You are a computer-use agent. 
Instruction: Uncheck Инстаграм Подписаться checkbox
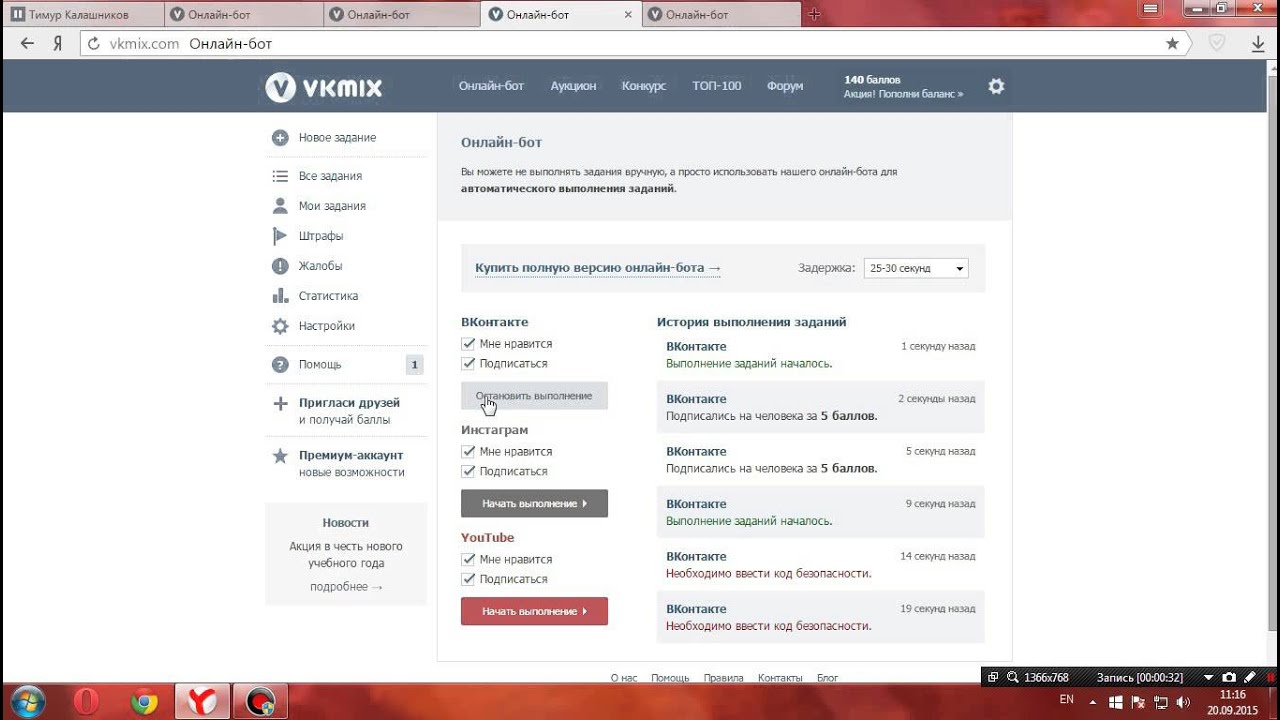pos(468,472)
